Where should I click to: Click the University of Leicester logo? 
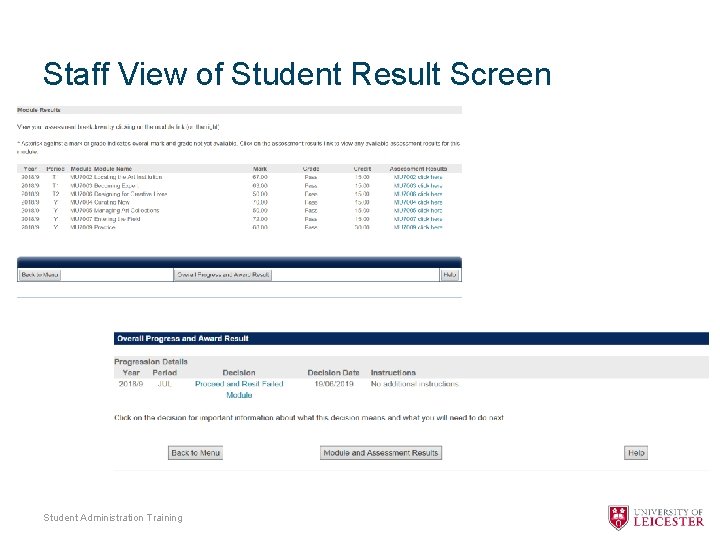[656, 518]
